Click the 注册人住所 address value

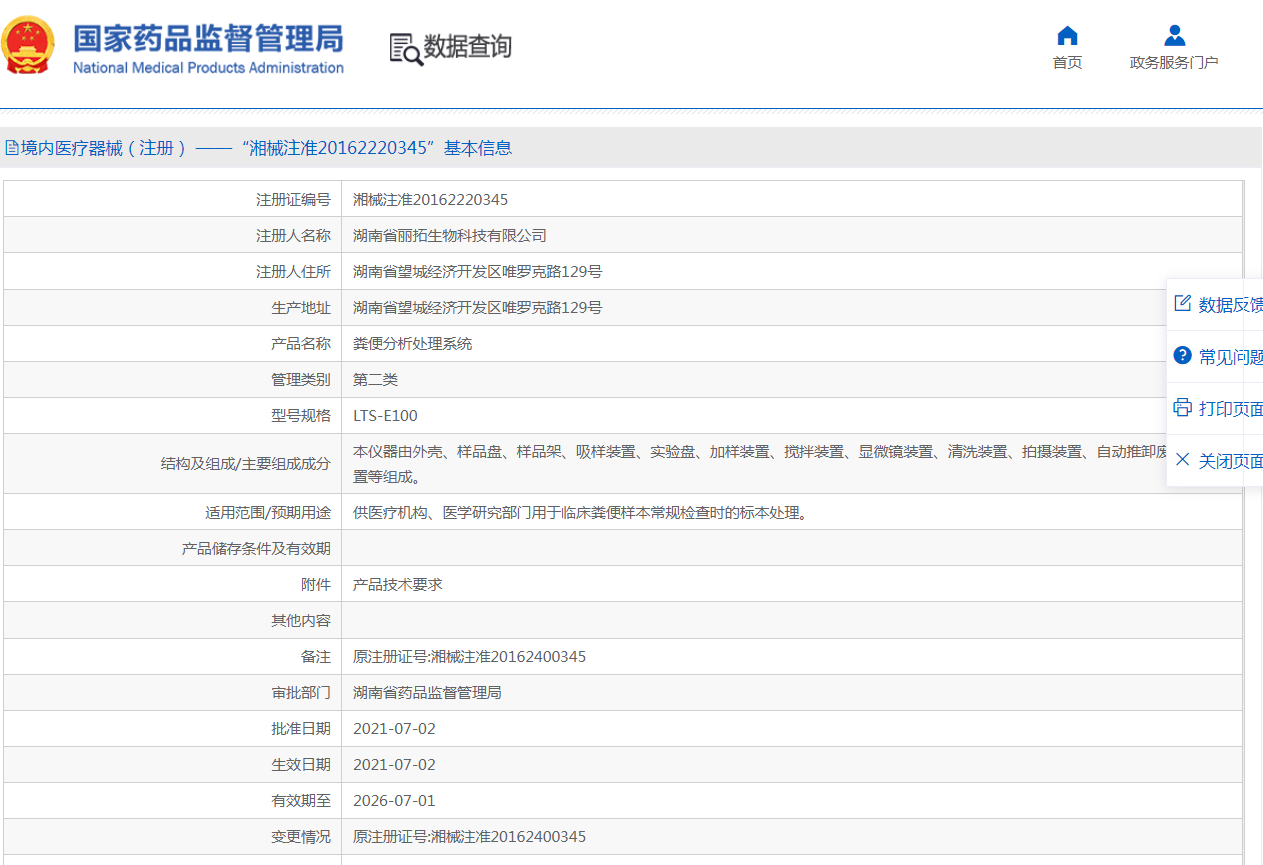pos(477,272)
